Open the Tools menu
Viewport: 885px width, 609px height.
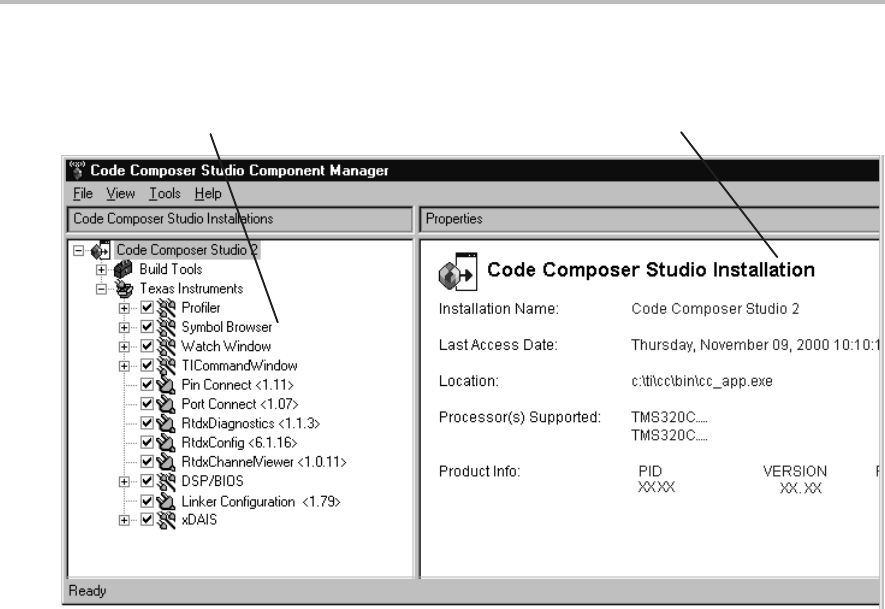click(x=164, y=194)
